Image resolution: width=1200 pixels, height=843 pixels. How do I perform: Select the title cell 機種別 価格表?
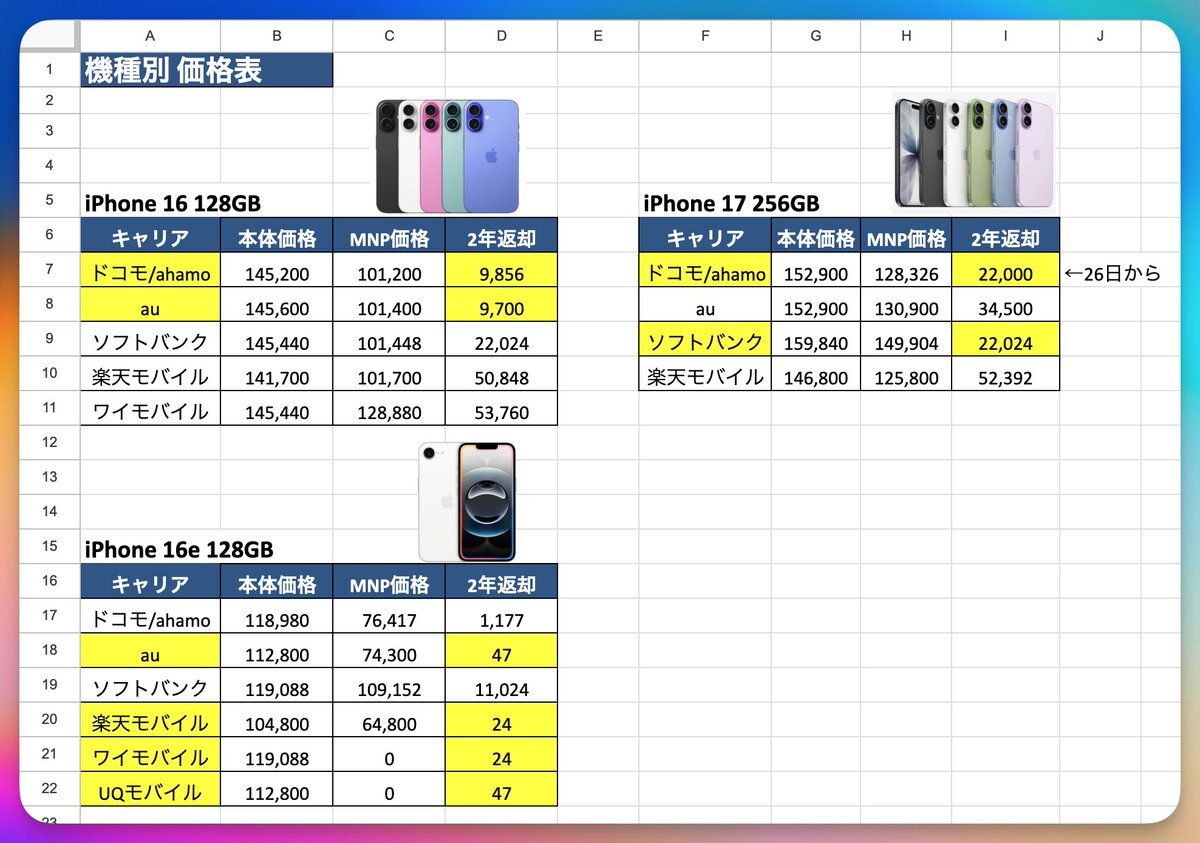[207, 70]
